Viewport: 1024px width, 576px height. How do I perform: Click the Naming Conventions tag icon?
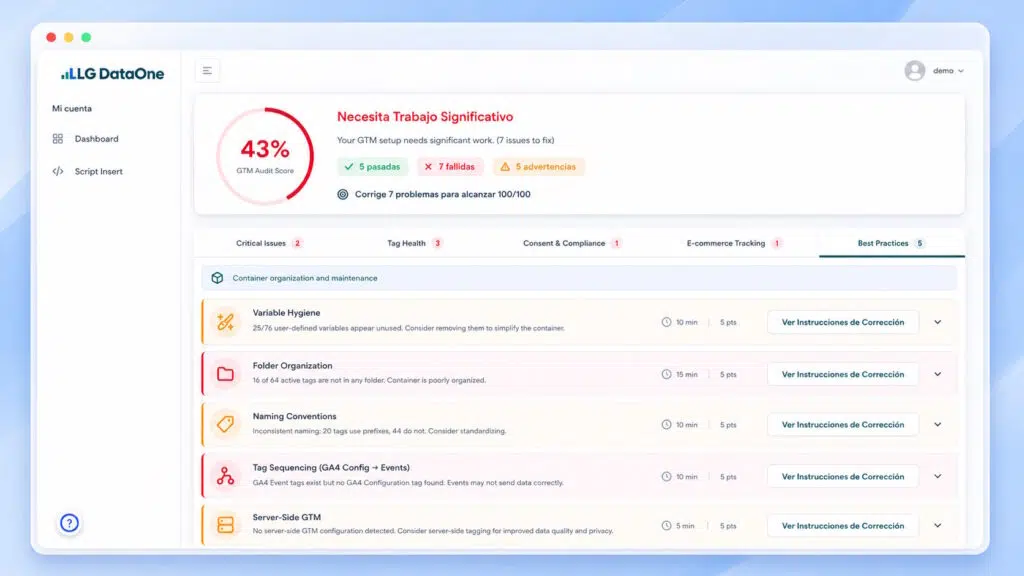225,424
